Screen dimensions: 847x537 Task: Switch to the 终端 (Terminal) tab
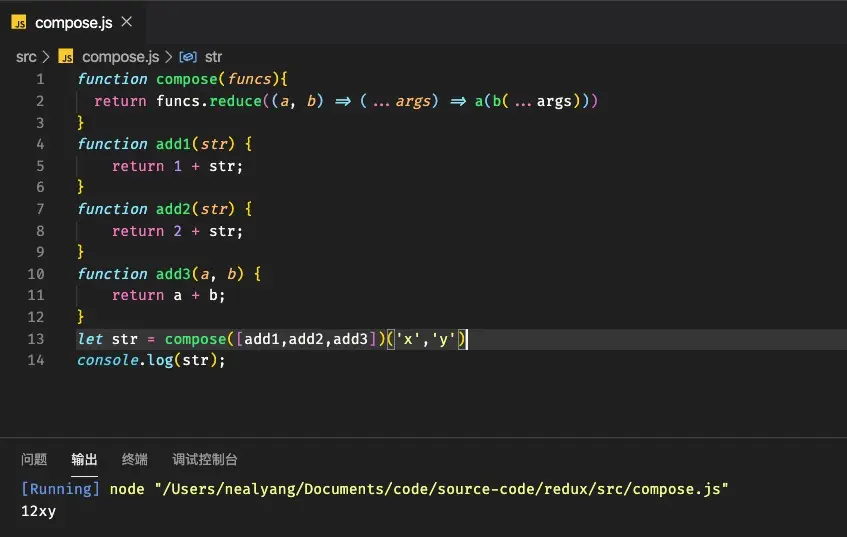[135, 460]
